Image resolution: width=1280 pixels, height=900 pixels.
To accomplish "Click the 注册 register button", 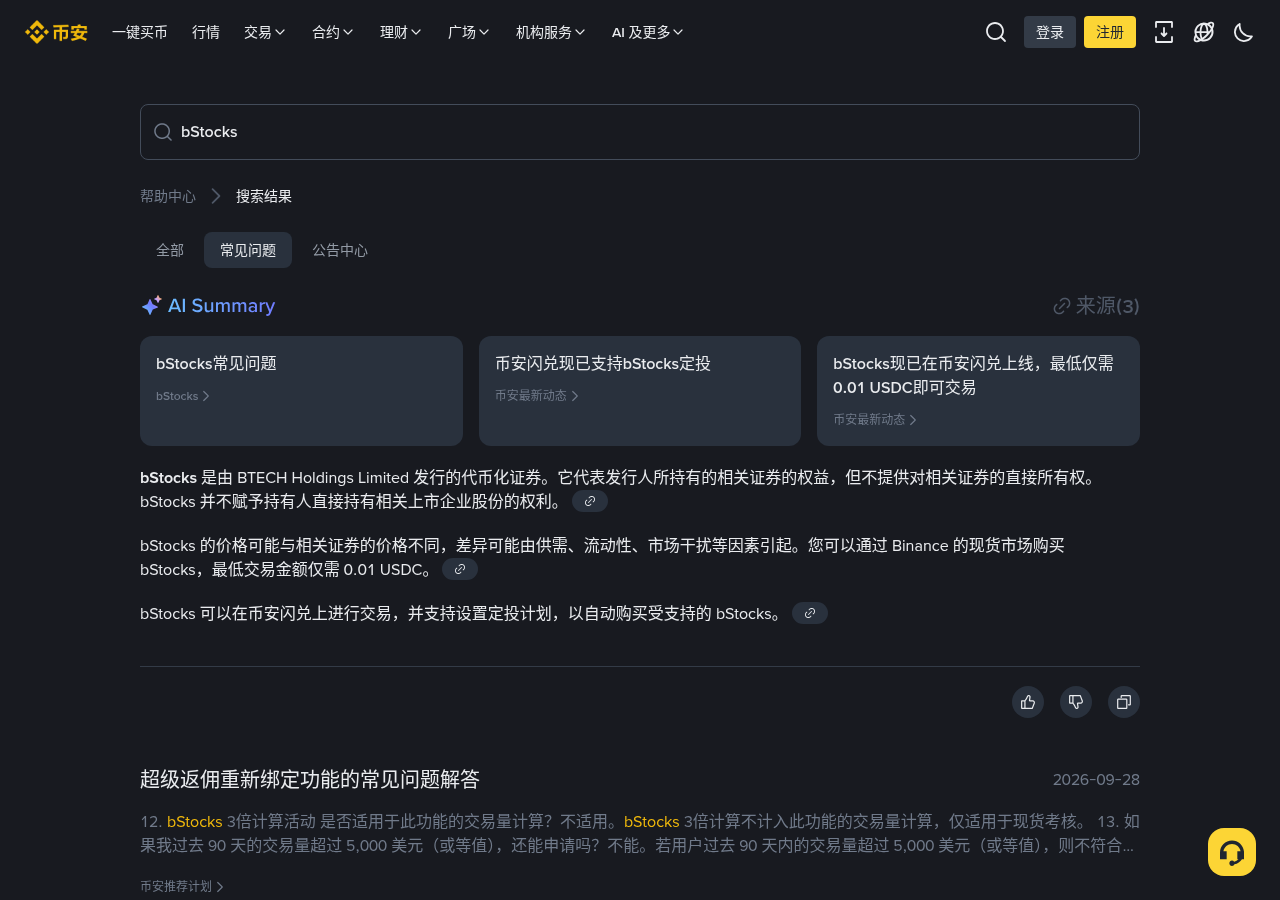I will (1110, 32).
